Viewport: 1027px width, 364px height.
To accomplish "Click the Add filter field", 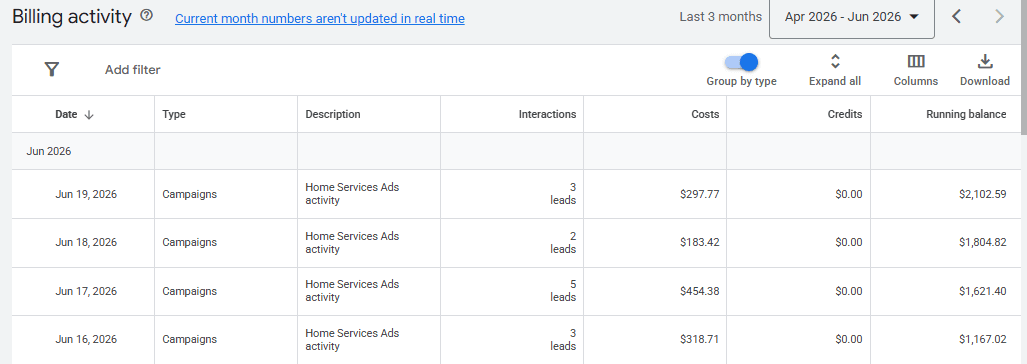I will 132,70.
